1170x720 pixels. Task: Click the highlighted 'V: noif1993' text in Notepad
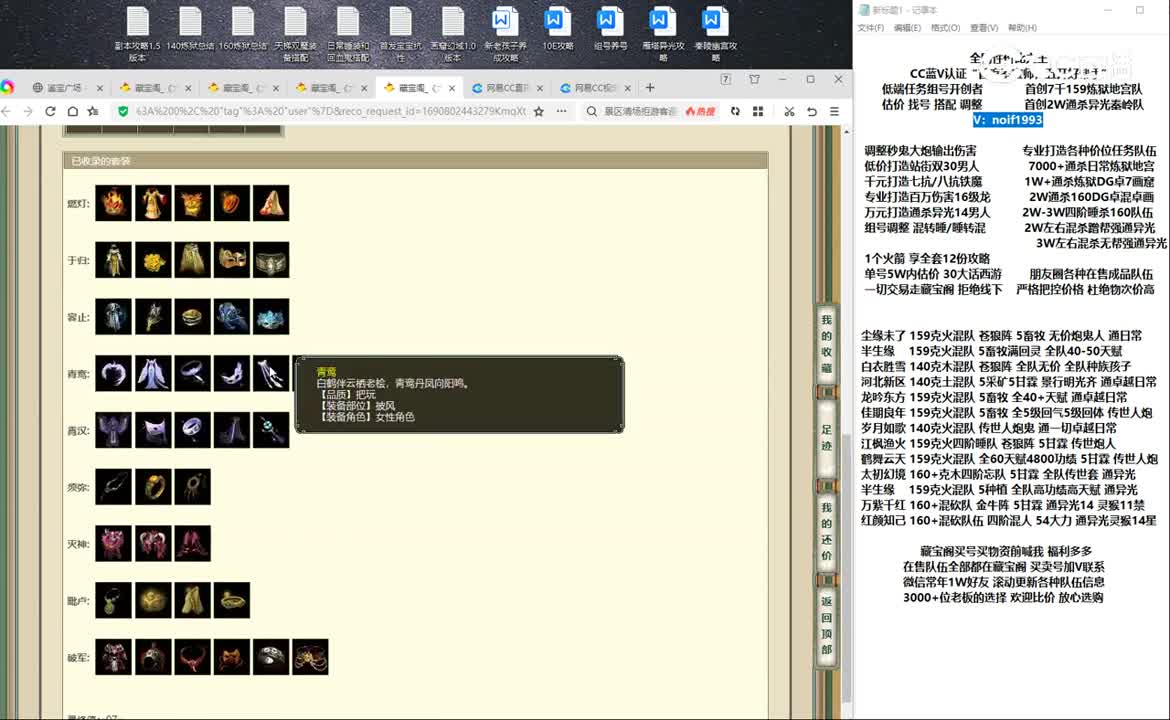click(1007, 119)
